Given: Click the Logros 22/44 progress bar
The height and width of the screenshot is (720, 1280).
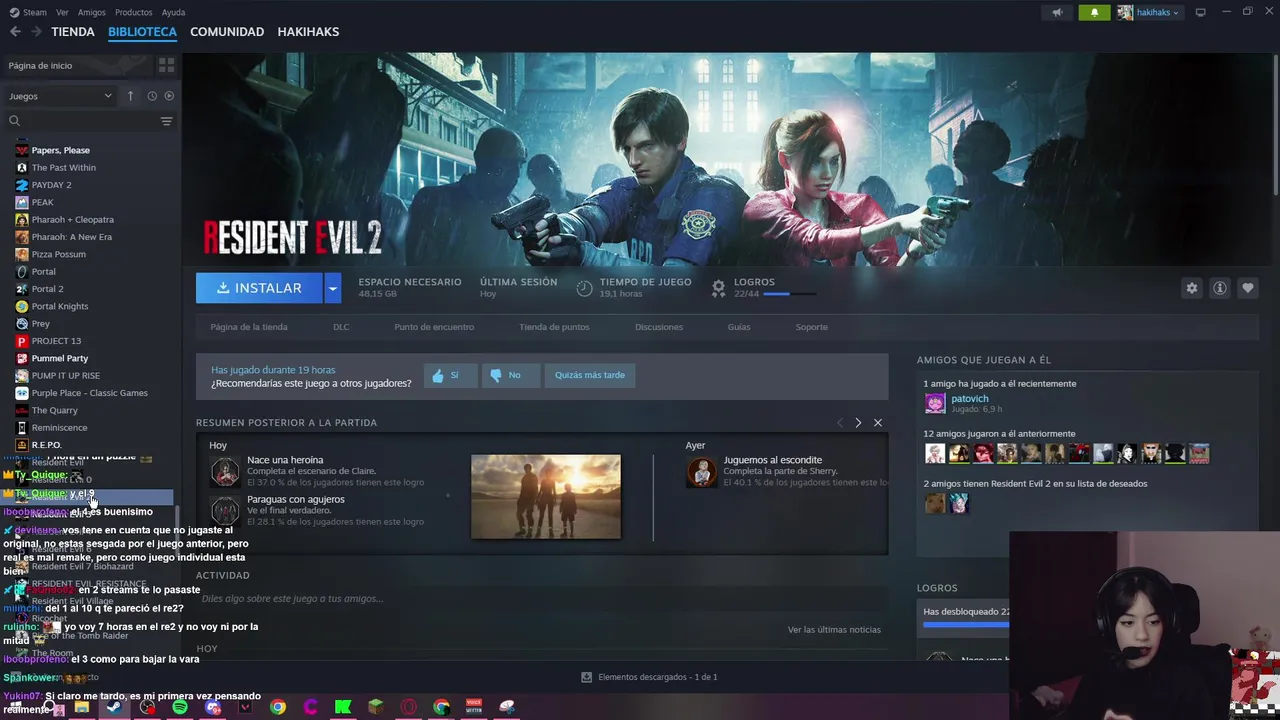Looking at the screenshot, I should point(790,294).
